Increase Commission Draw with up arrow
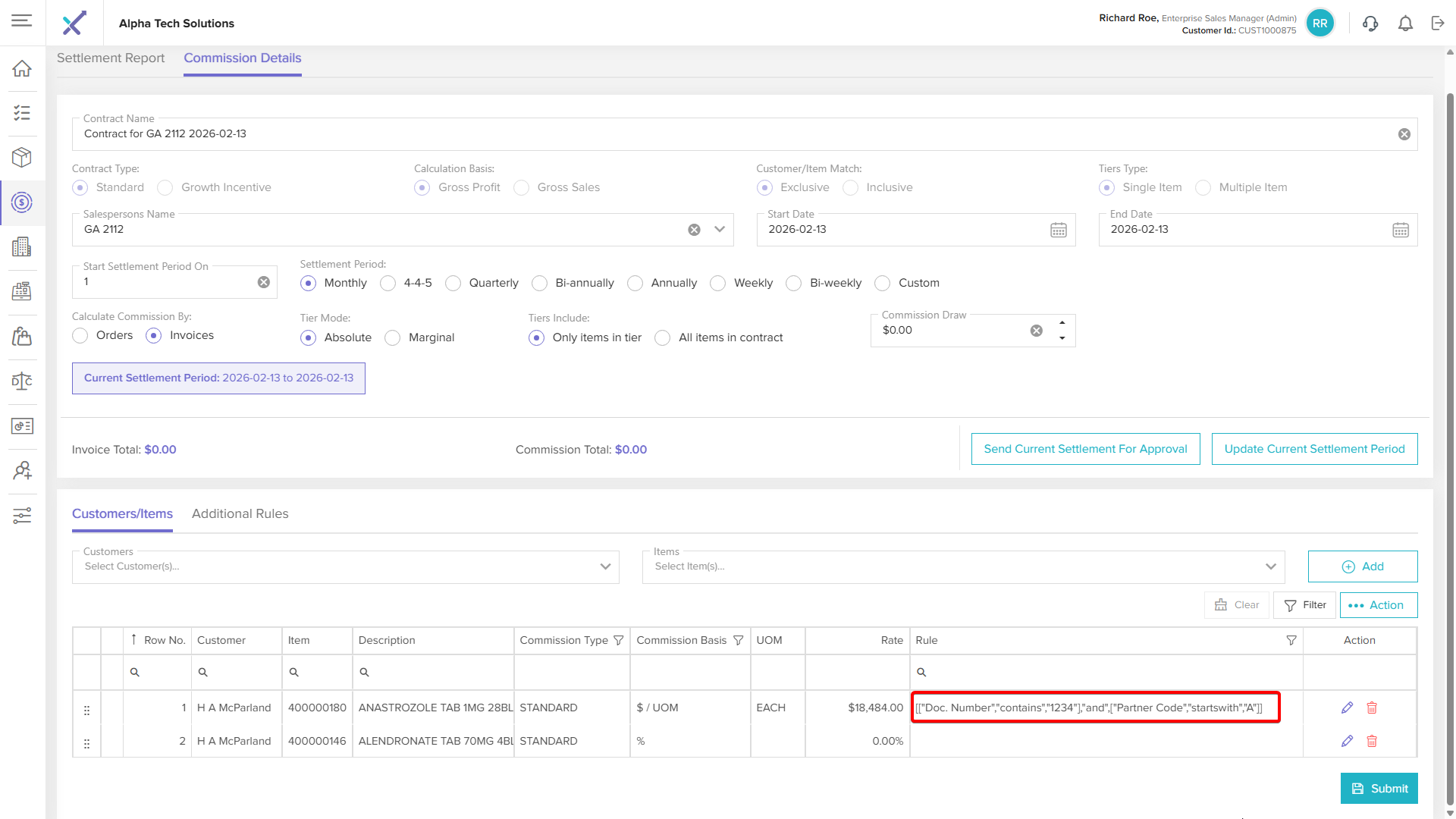1456x819 pixels. [x=1062, y=323]
